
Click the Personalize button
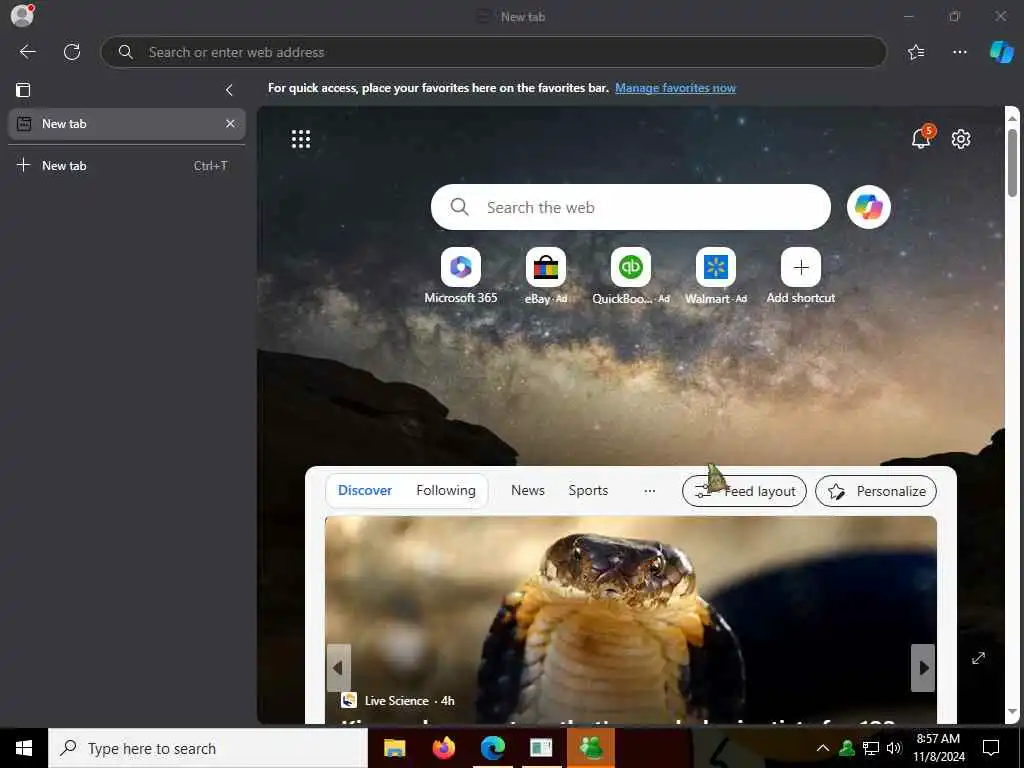pyautogui.click(x=876, y=491)
